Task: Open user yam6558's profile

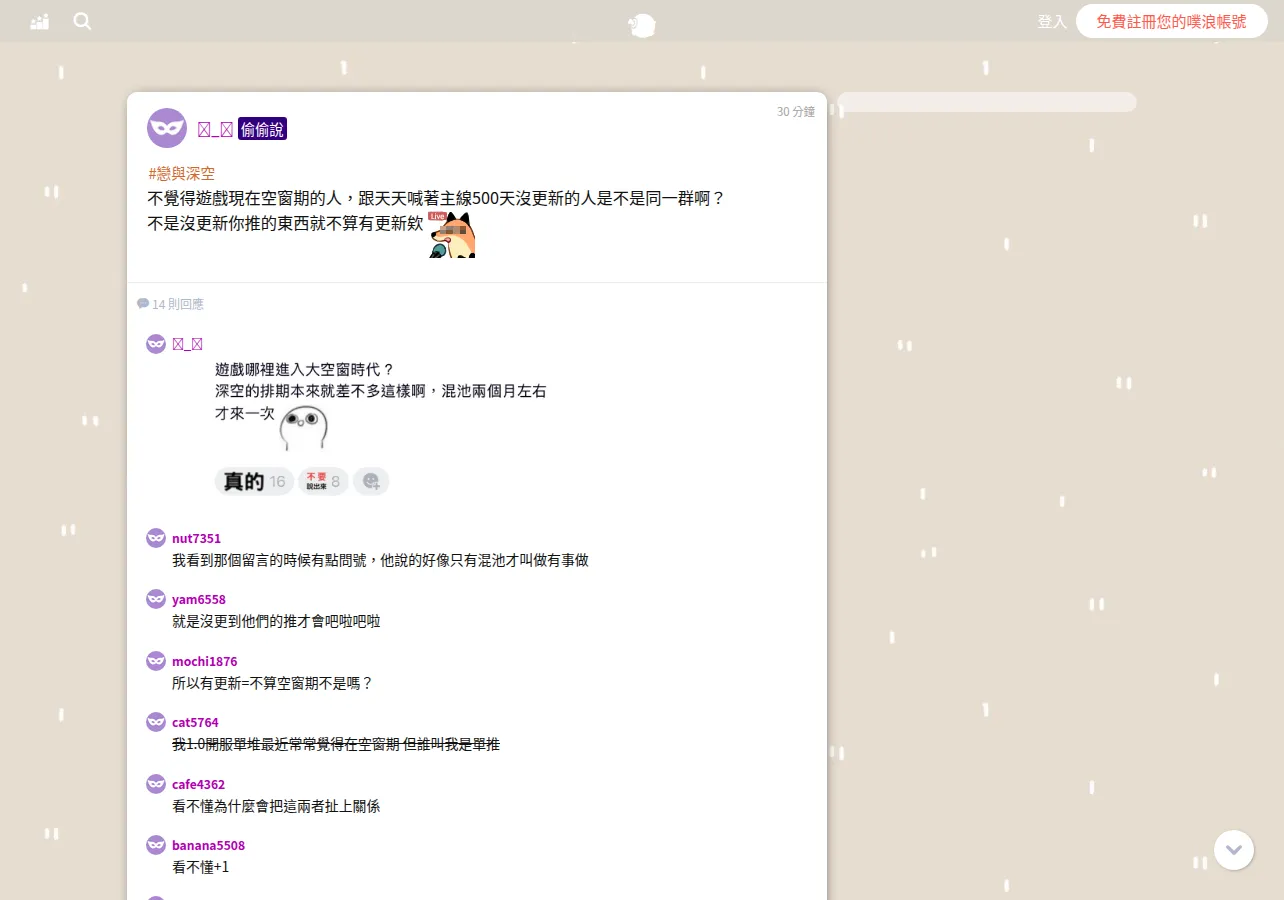Action: pyautogui.click(x=199, y=600)
